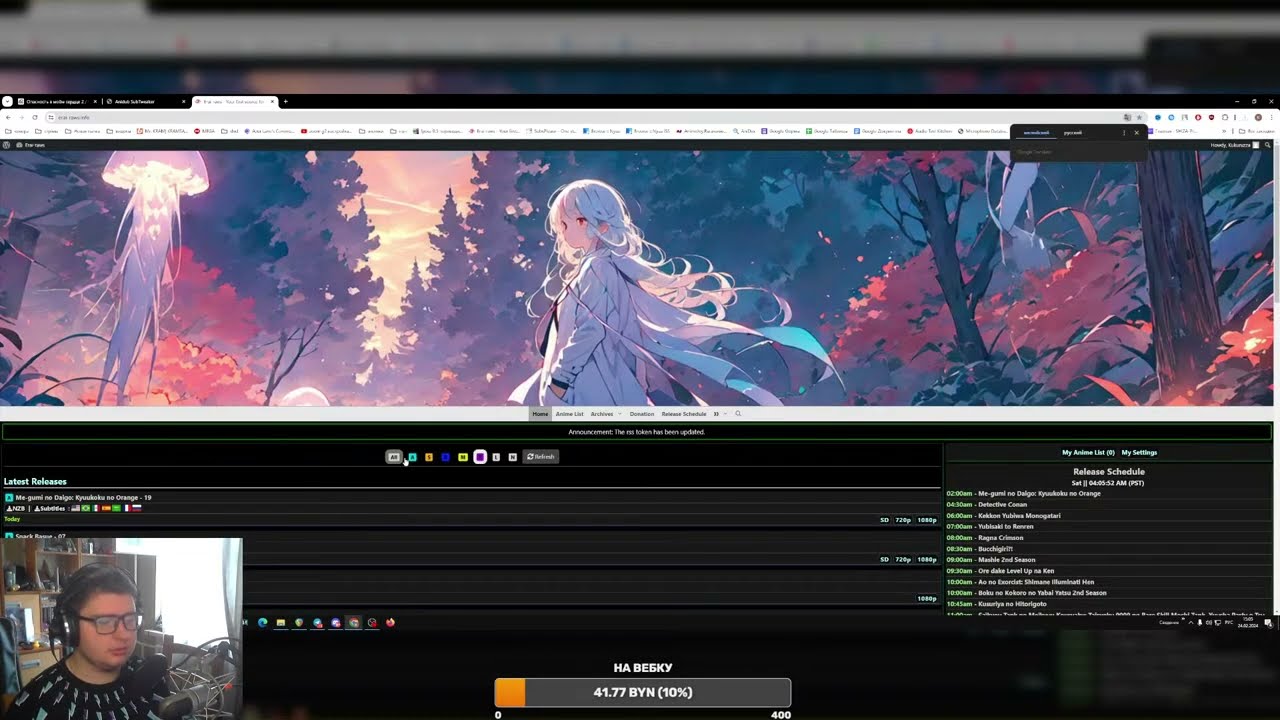Toggle the orange 'S' release filter
1280x720 pixels.
click(429, 457)
